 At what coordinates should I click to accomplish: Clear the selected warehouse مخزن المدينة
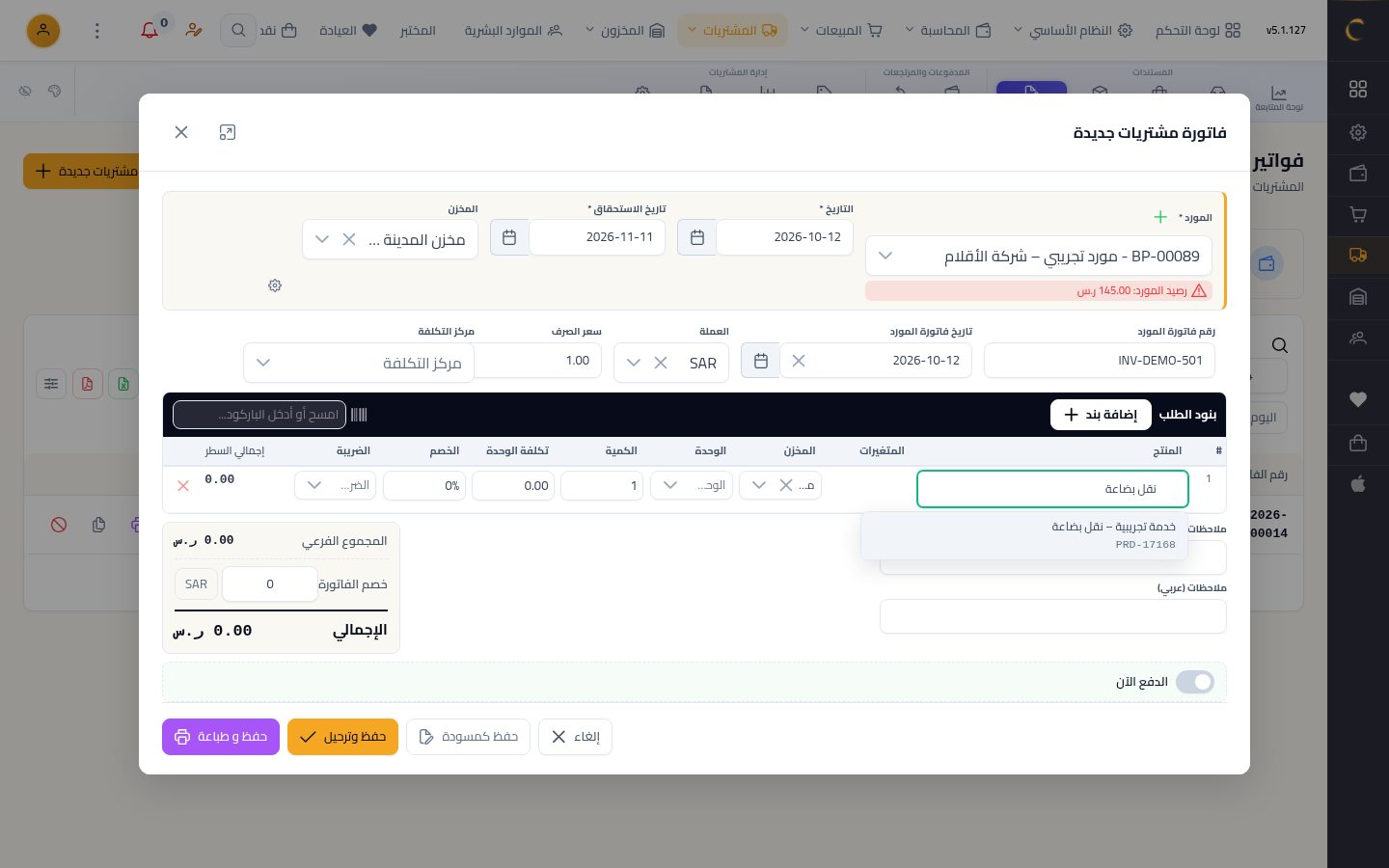[x=349, y=239]
